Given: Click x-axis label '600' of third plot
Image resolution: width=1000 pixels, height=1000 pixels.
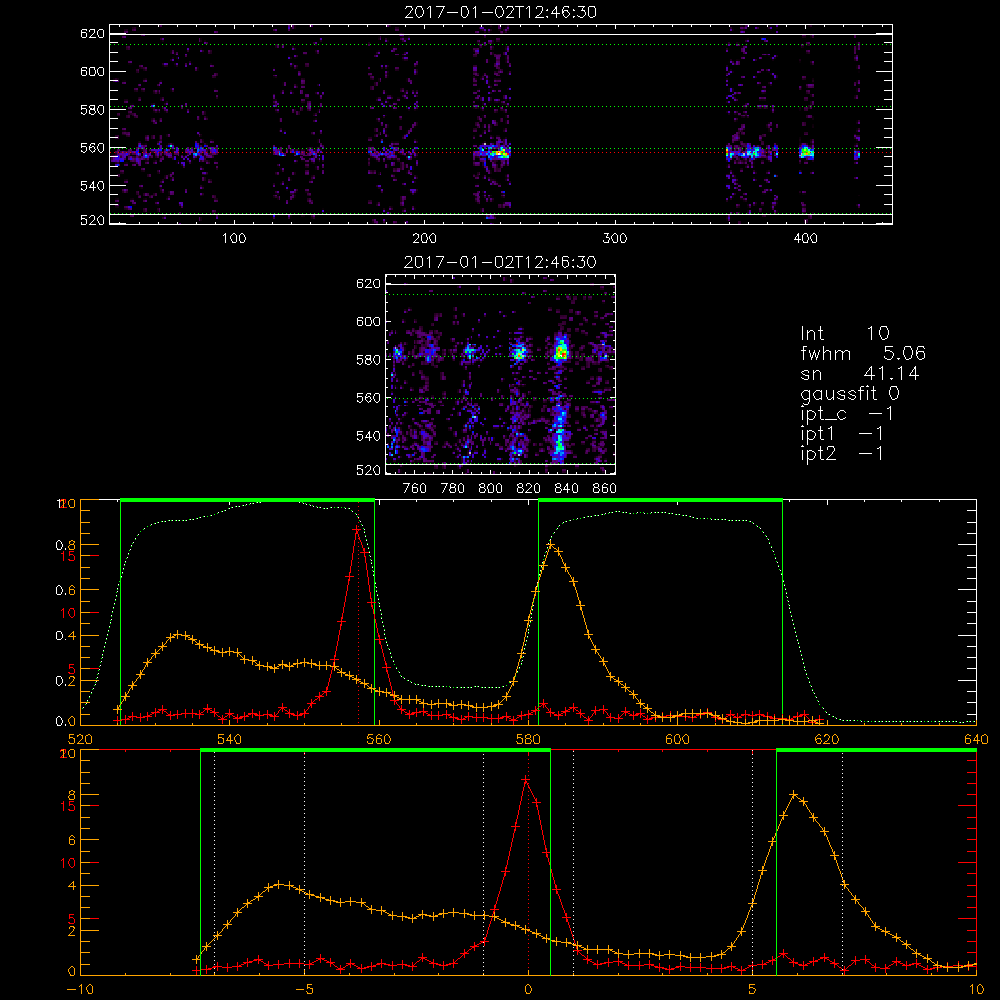Looking at the screenshot, I should coord(677,739).
